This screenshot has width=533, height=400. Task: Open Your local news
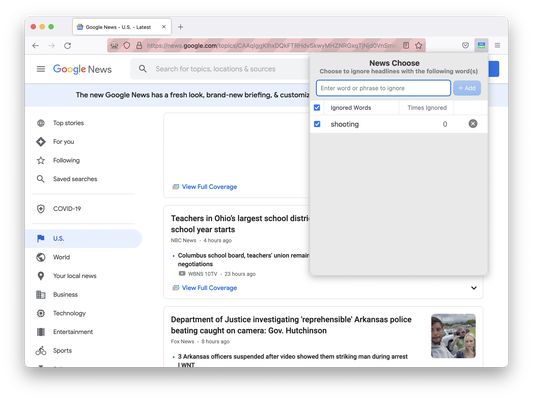click(x=75, y=276)
